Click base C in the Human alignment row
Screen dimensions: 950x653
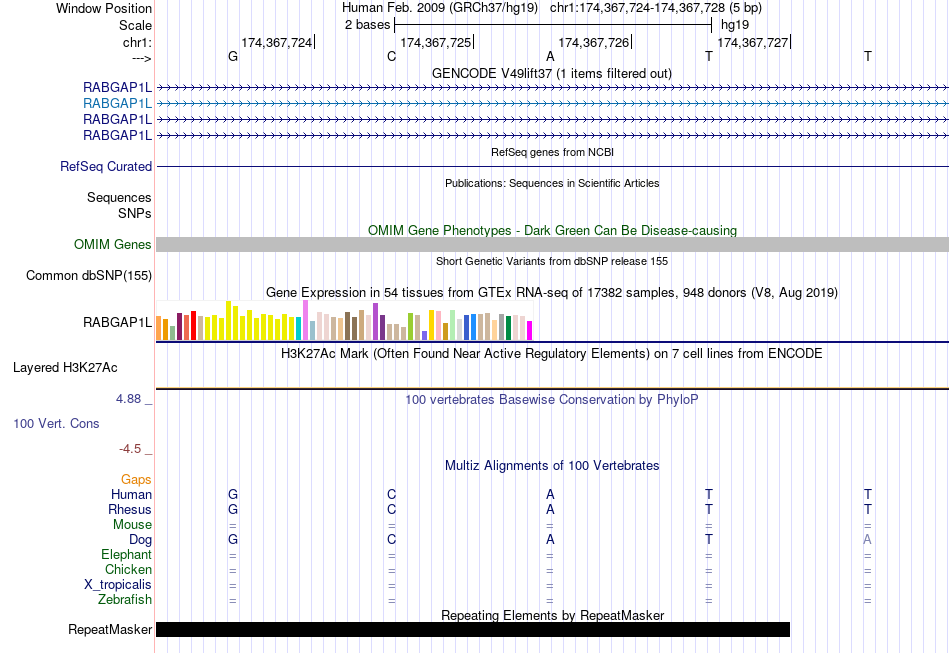(x=391, y=494)
